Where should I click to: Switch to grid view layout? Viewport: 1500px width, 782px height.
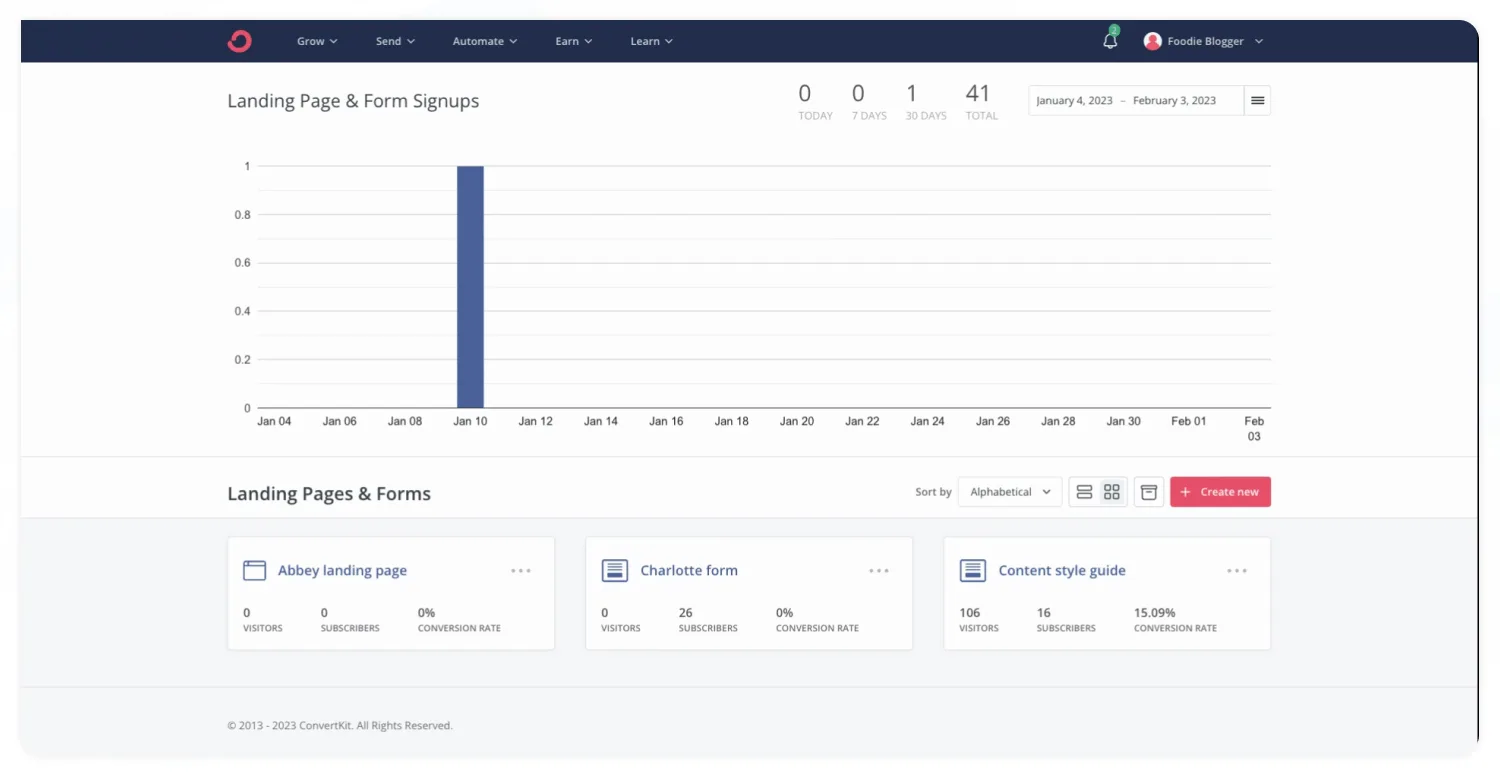pos(1112,492)
